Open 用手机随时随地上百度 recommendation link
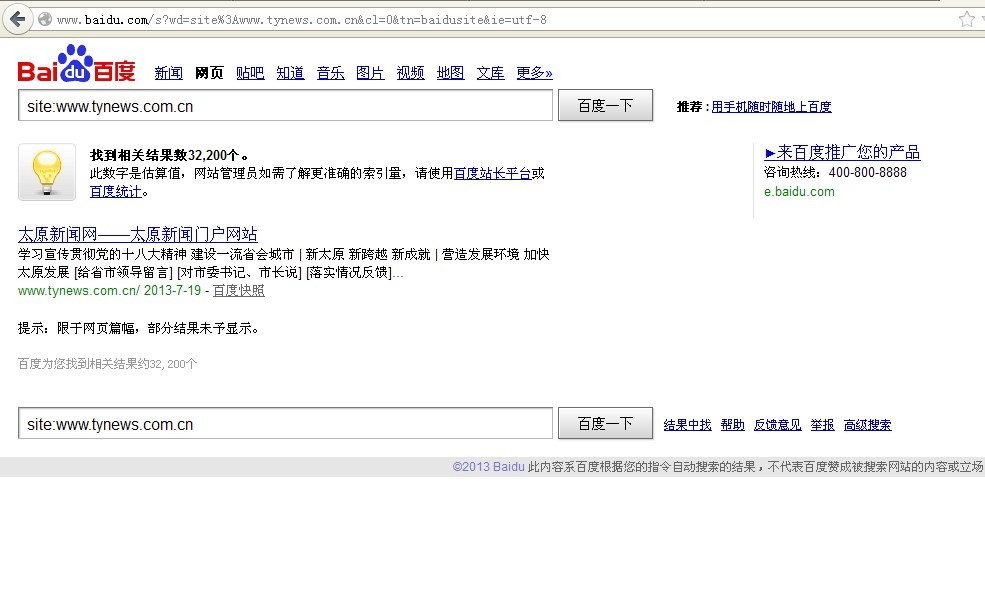 [x=771, y=107]
